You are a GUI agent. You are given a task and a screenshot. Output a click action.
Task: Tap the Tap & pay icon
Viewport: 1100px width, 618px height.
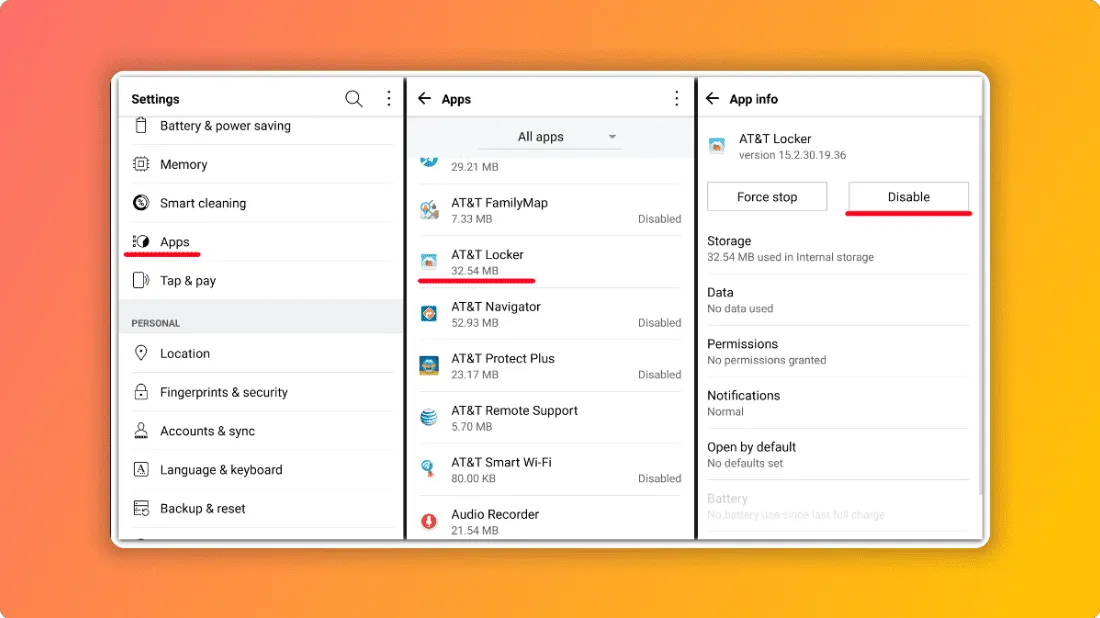[141, 280]
